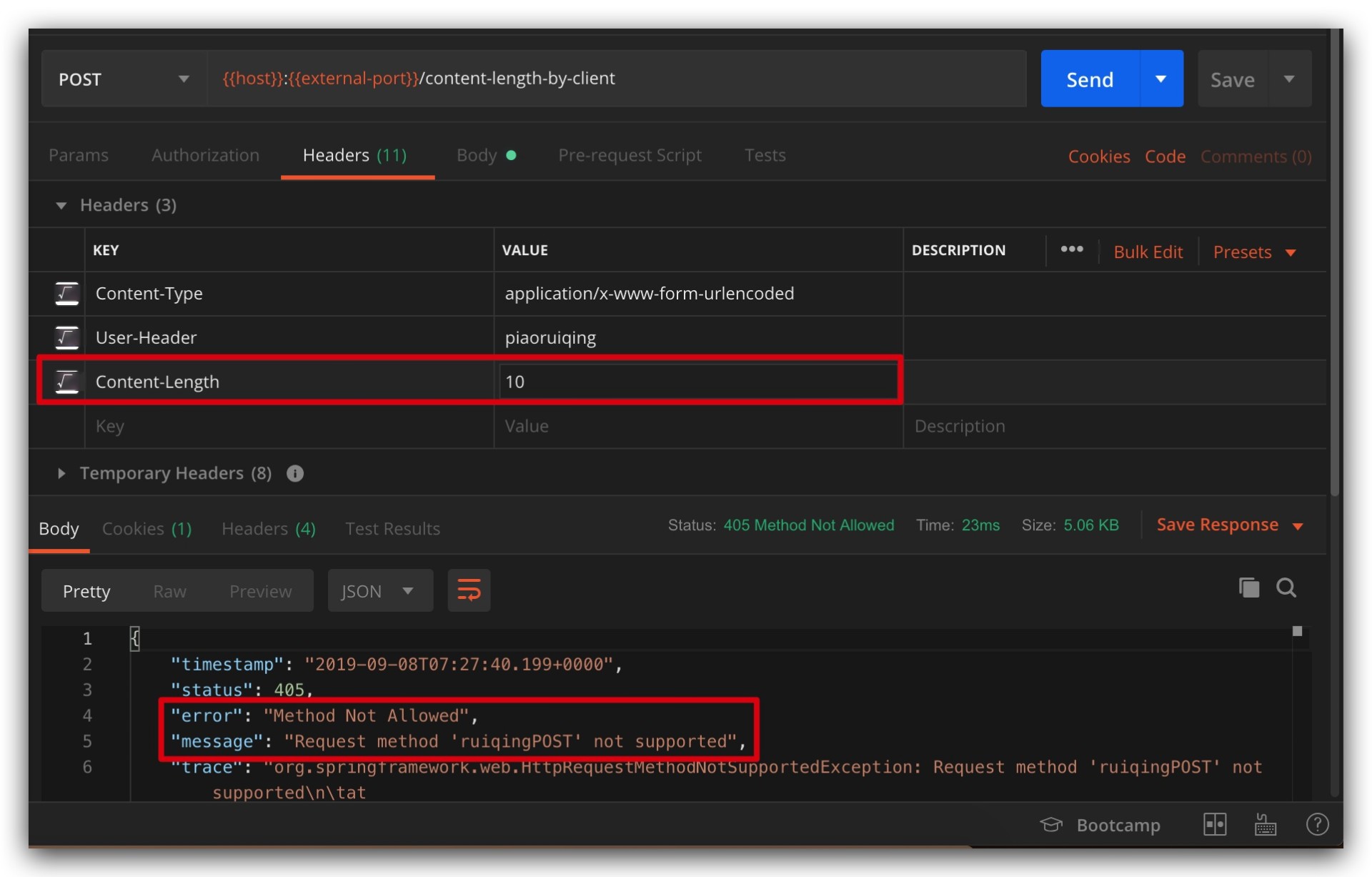Open search in response body
Screen dimensions: 1372x877
(1286, 588)
